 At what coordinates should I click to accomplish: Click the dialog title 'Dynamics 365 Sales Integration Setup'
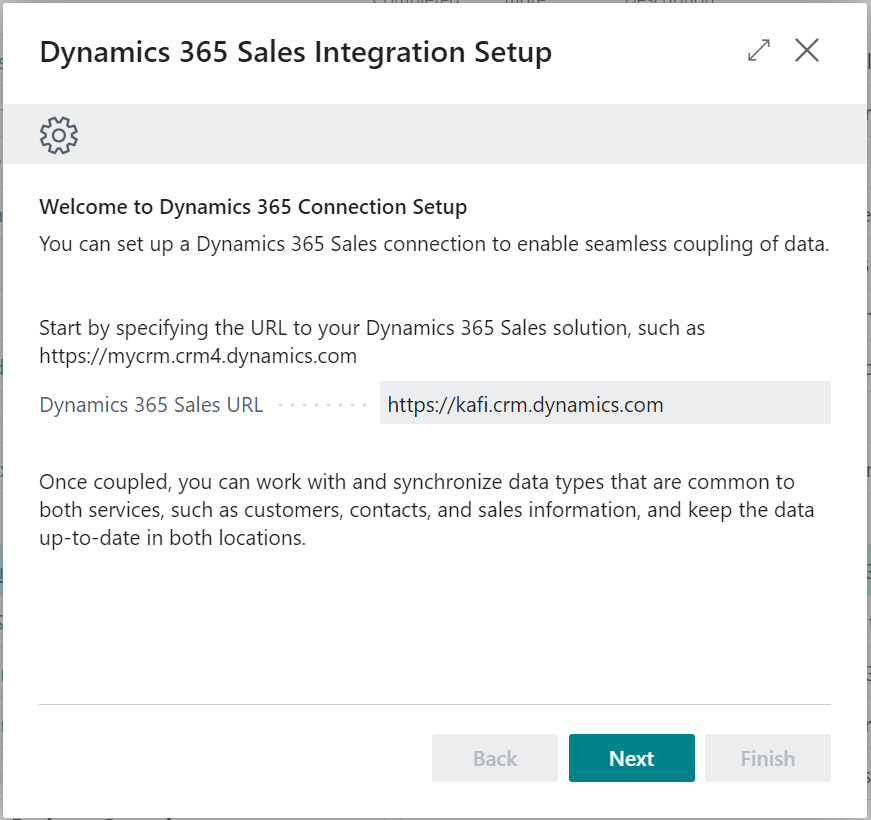pyautogui.click(x=295, y=52)
